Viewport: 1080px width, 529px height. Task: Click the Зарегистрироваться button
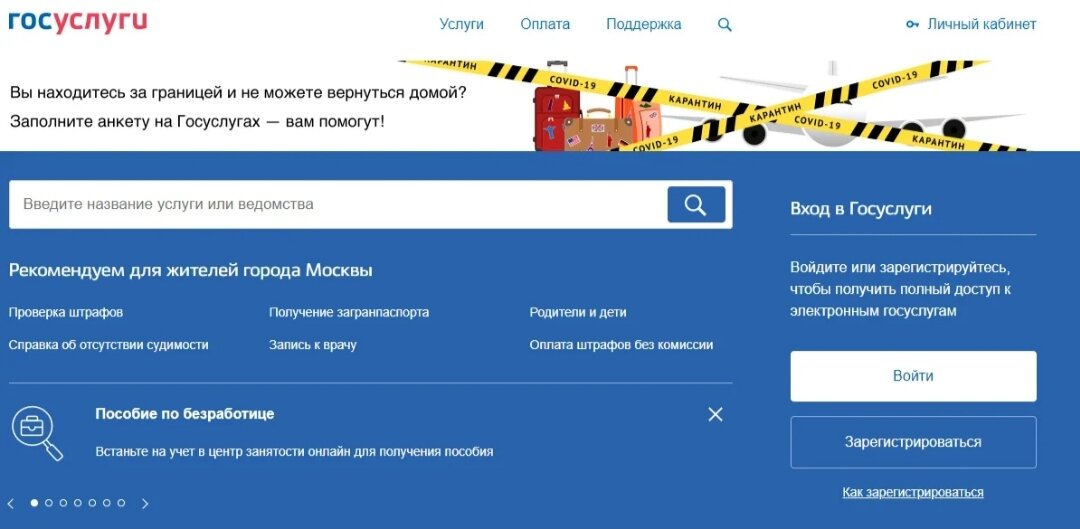913,442
